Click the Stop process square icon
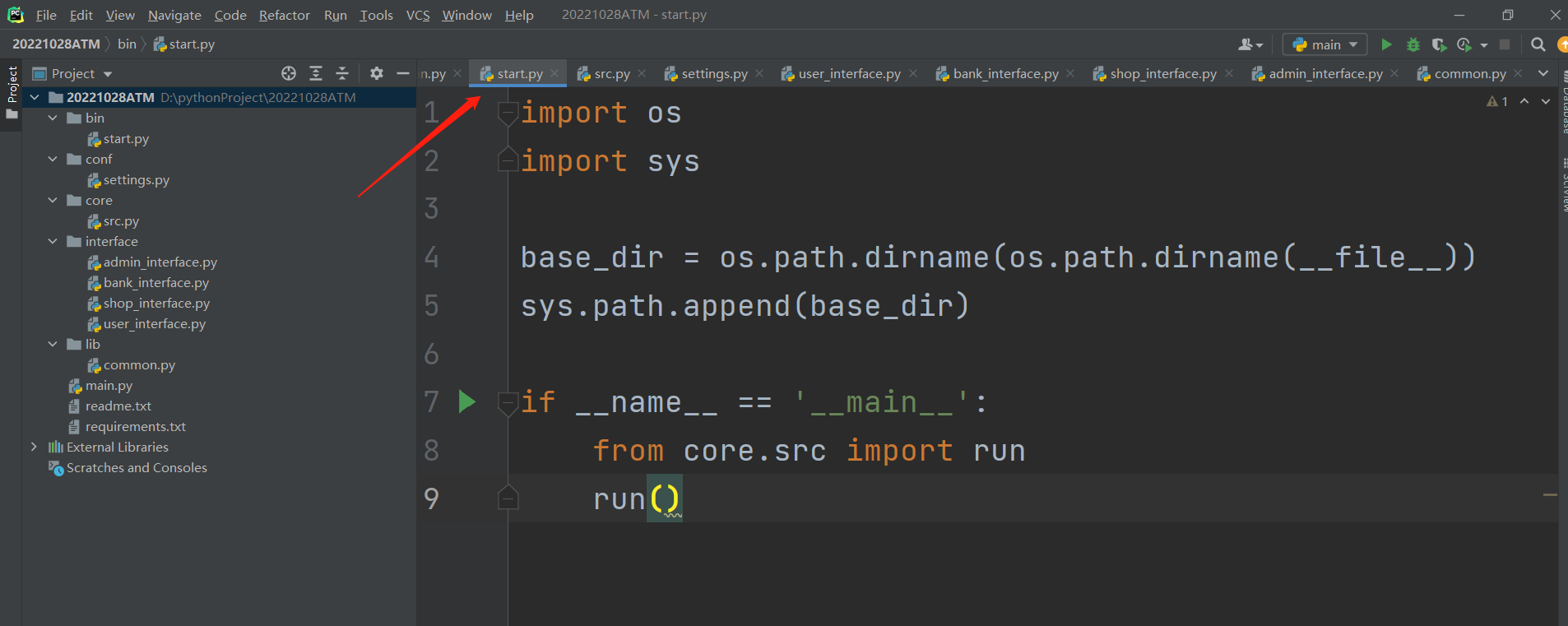Image resolution: width=1568 pixels, height=626 pixels. click(x=1505, y=44)
